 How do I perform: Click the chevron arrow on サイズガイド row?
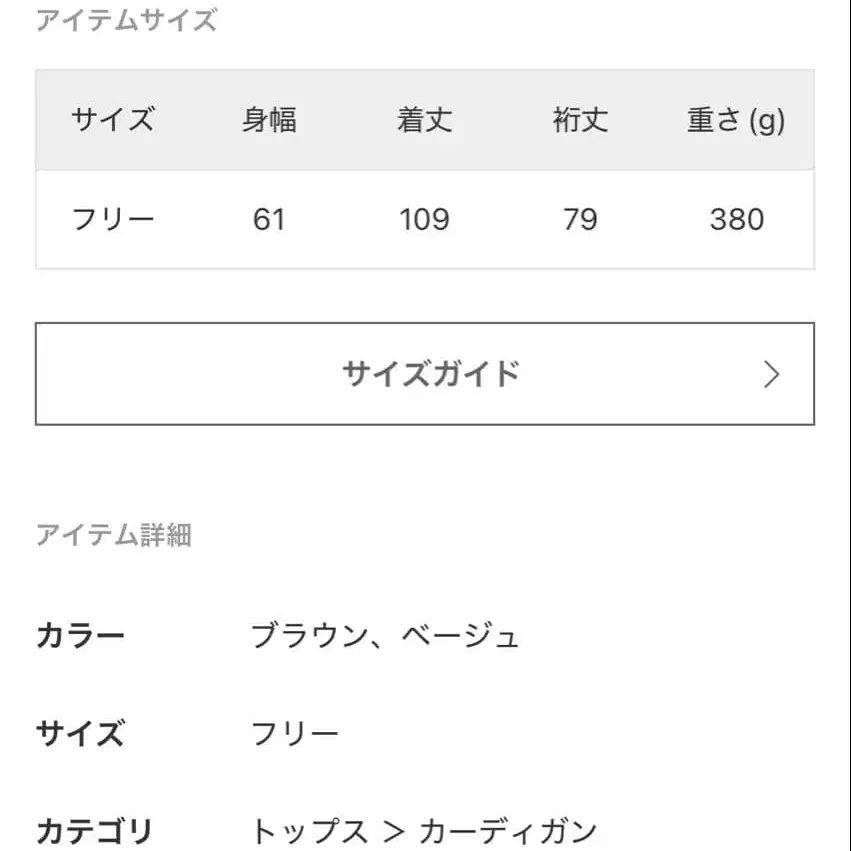(771, 374)
